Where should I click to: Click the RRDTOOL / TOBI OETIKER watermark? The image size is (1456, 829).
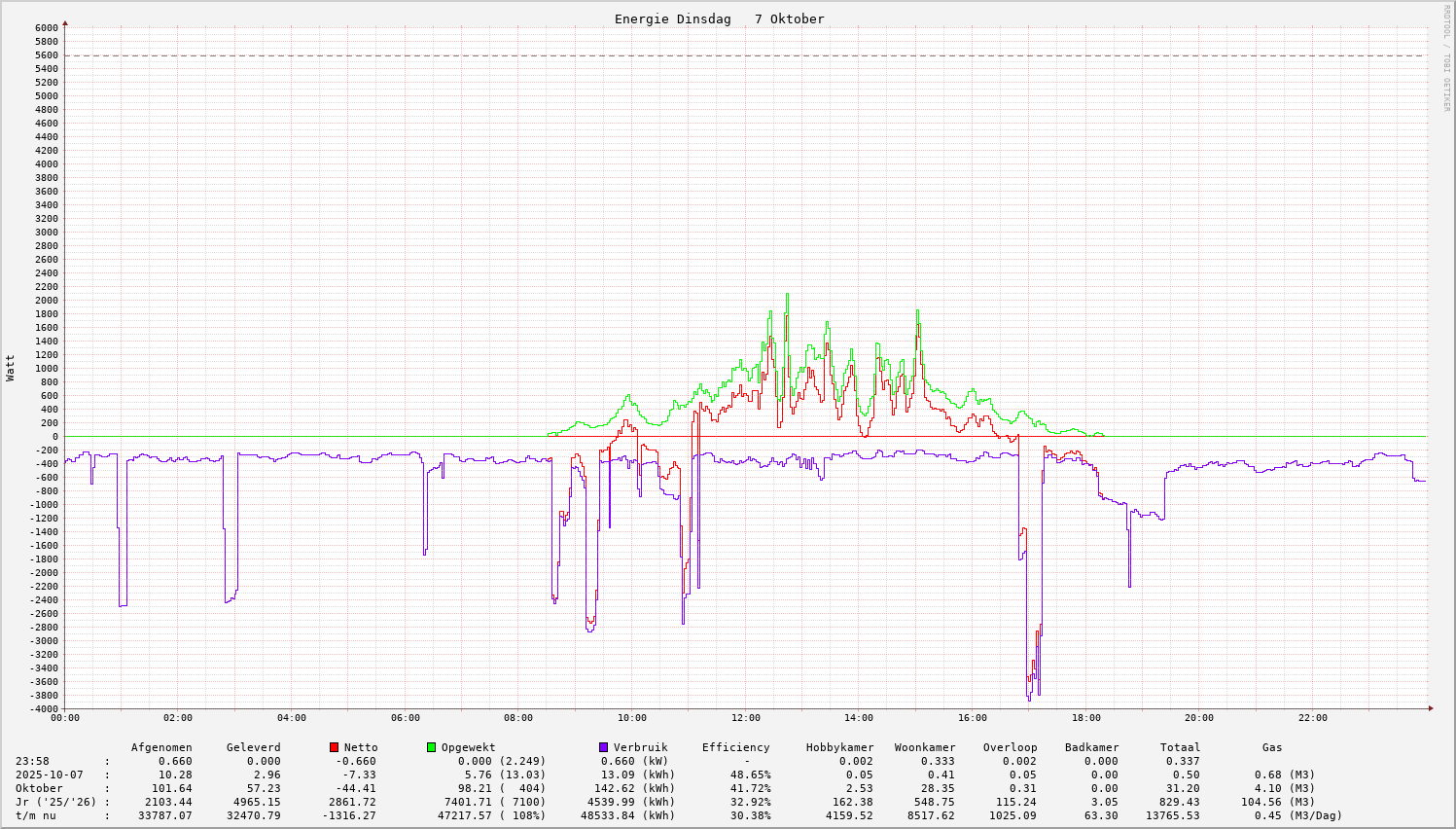1446,58
